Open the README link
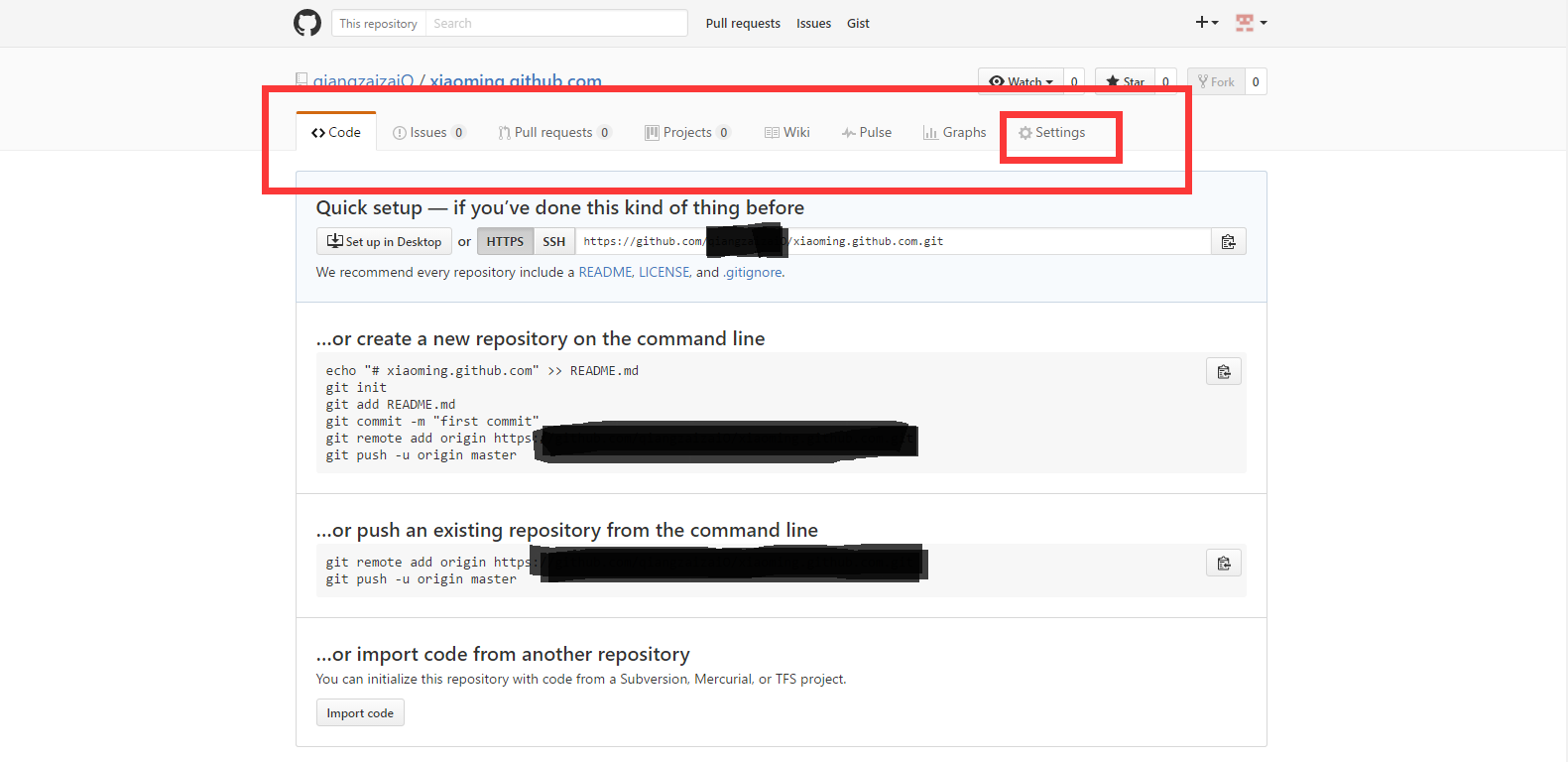Viewport: 1568px width, 762px height. tap(605, 272)
